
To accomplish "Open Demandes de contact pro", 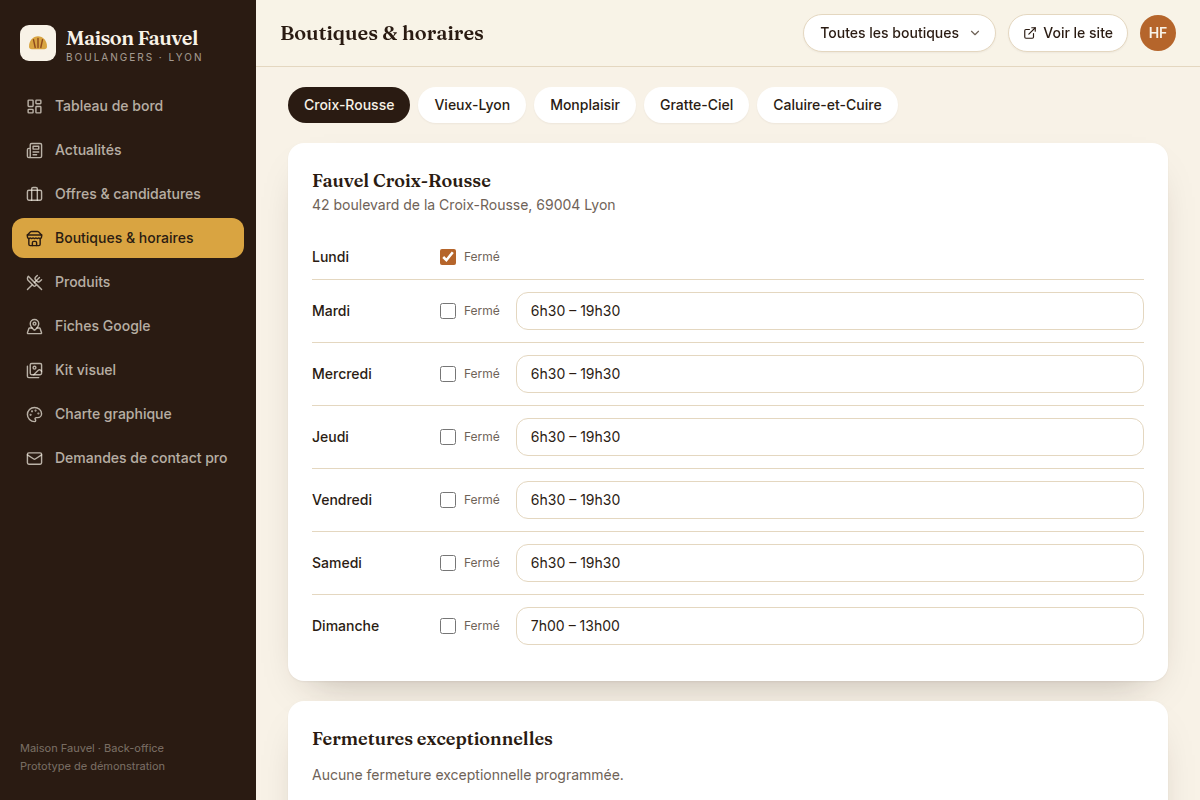I will click(x=128, y=458).
